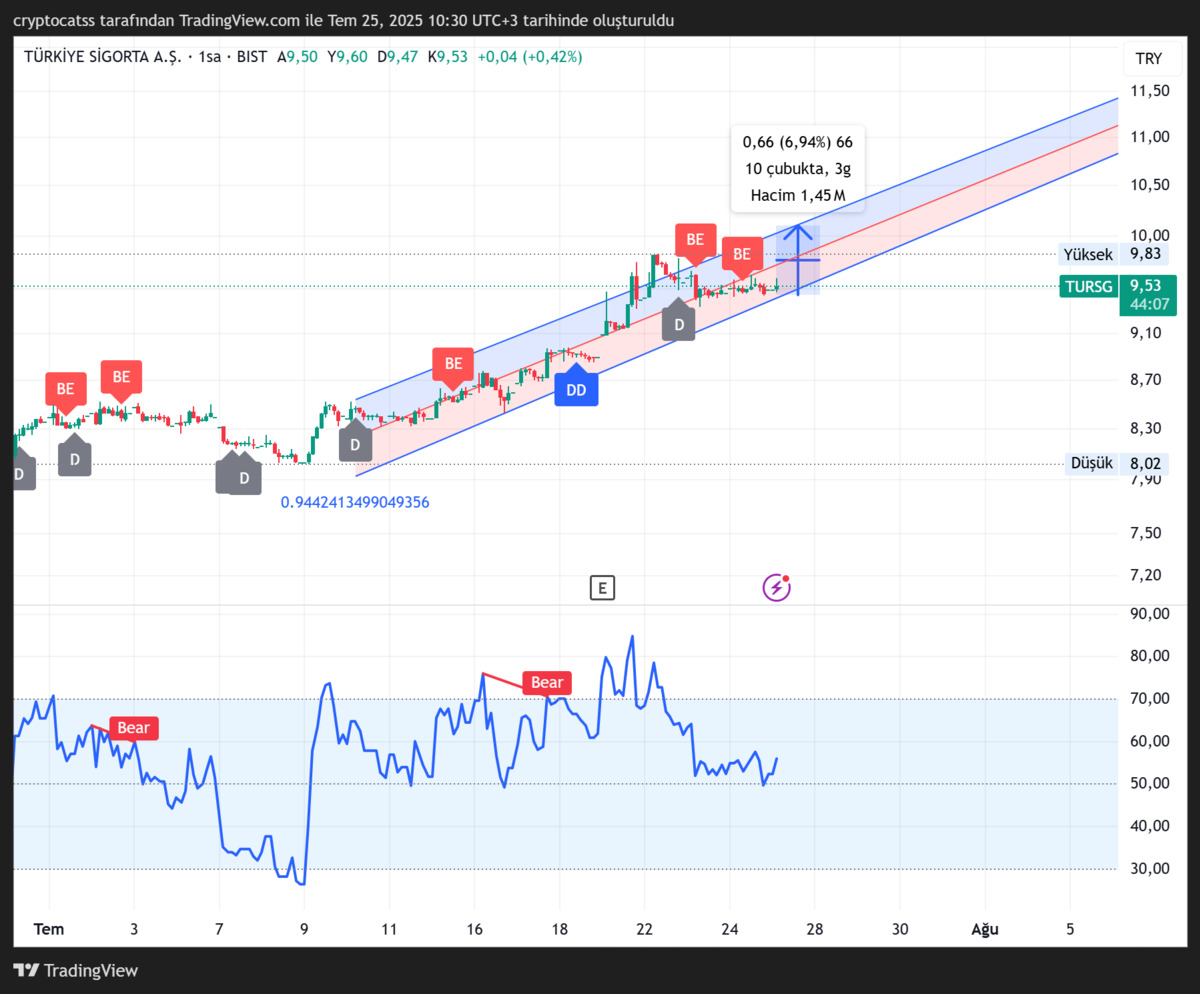1200x994 pixels.
Task: Click the Bear label near the 3 date
Action: [x=133, y=728]
